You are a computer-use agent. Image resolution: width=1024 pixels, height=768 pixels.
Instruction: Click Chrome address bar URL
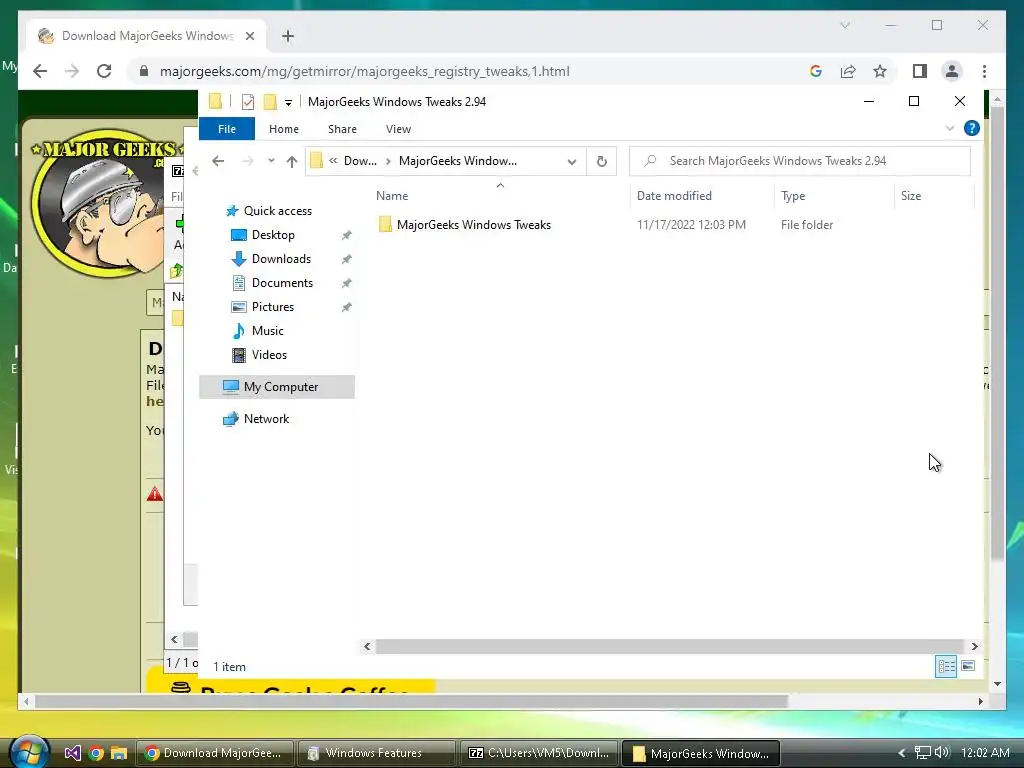click(x=364, y=71)
